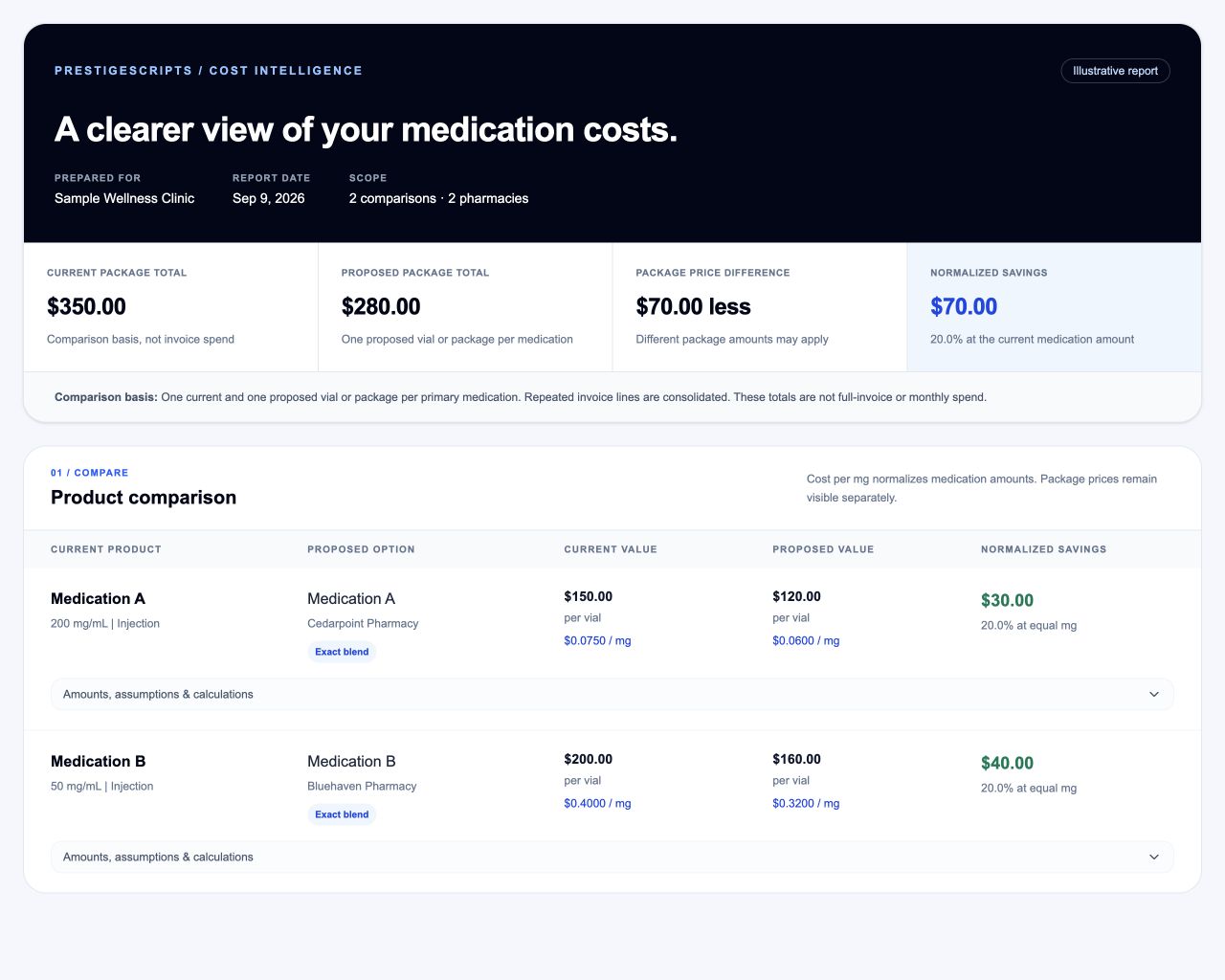This screenshot has height=980, width=1225.
Task: Click the Comparison basis note
Action: [x=521, y=397]
